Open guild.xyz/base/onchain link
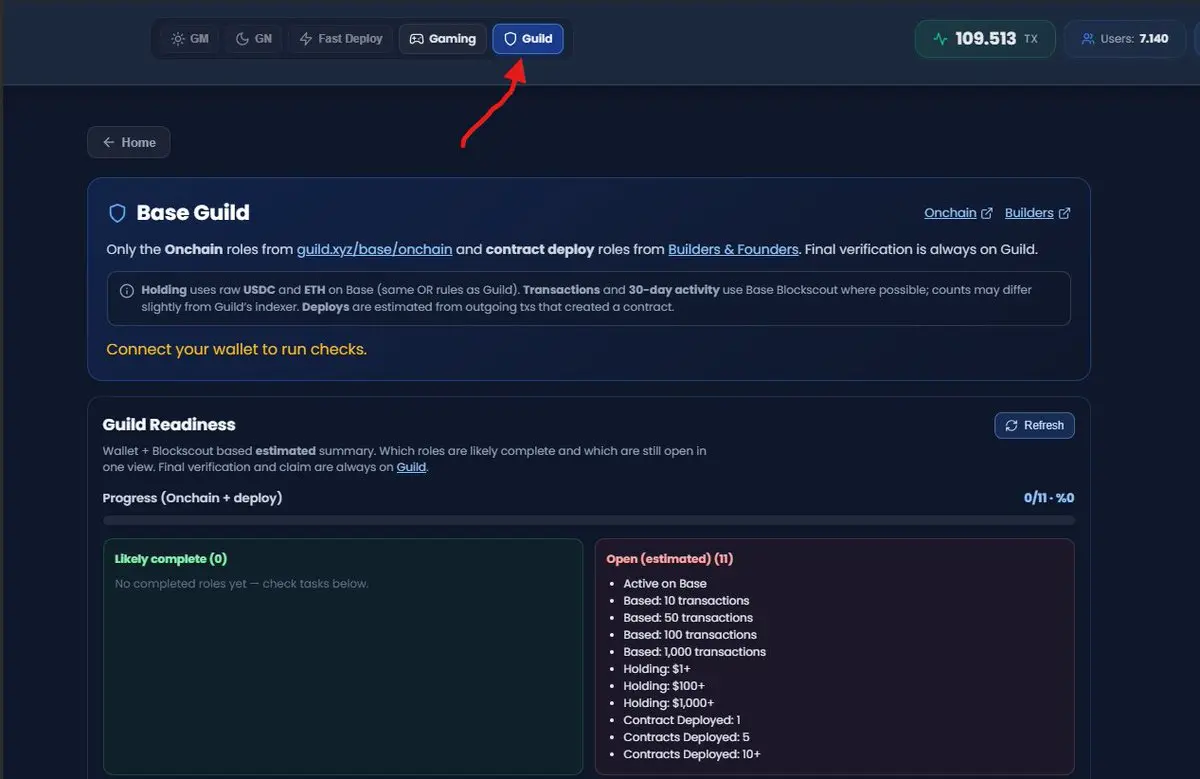Viewport: 1200px width, 779px height. click(x=374, y=249)
